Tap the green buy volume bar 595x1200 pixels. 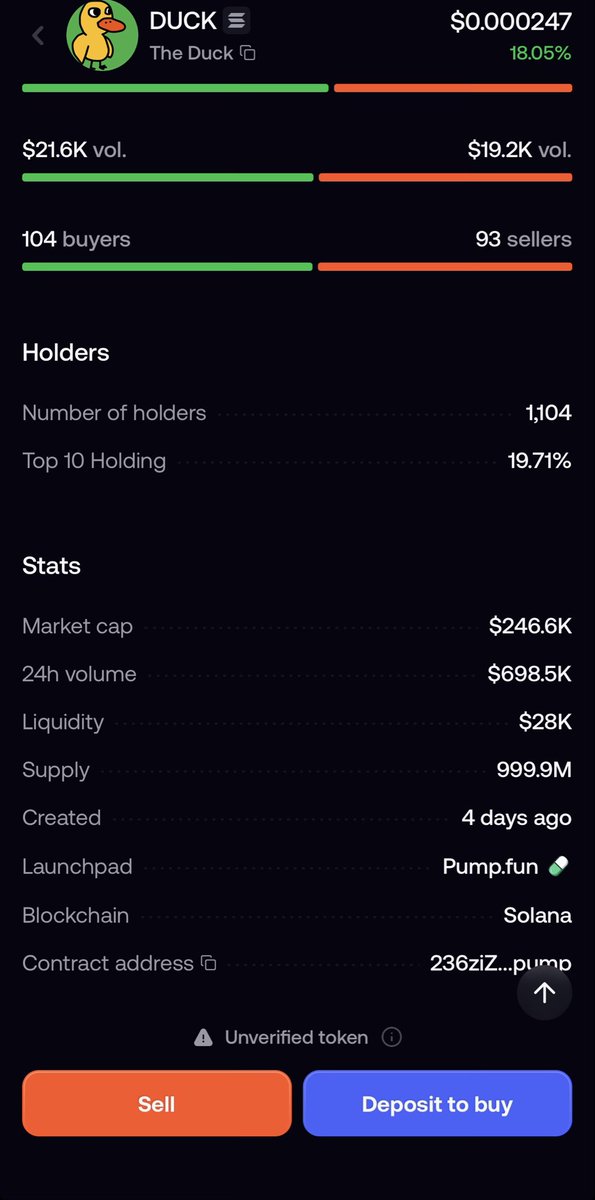[167, 177]
